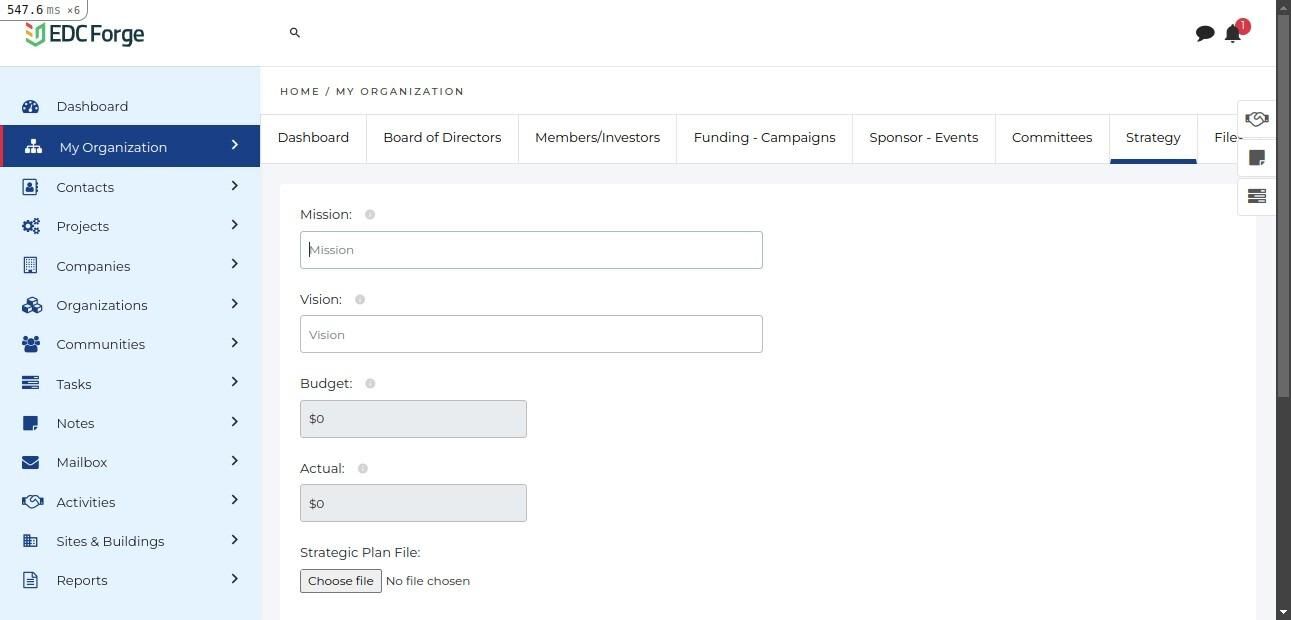Expand the Mailbox sidebar menu arrow
The image size is (1291, 620).
(x=235, y=461)
